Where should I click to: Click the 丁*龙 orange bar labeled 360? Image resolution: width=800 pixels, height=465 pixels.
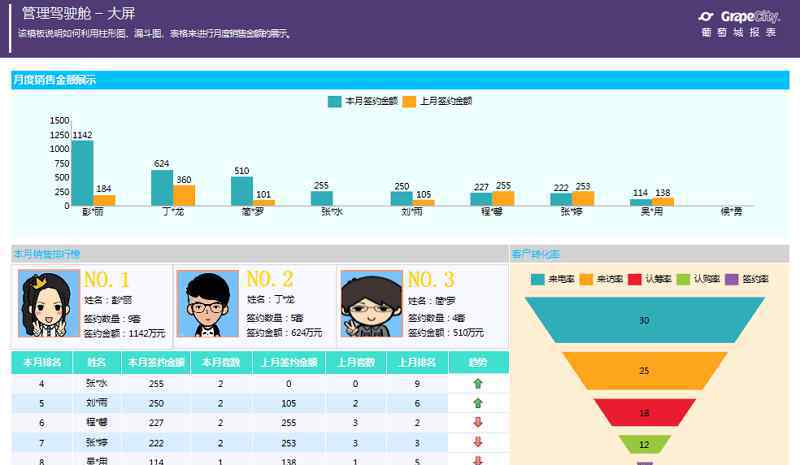(x=184, y=195)
